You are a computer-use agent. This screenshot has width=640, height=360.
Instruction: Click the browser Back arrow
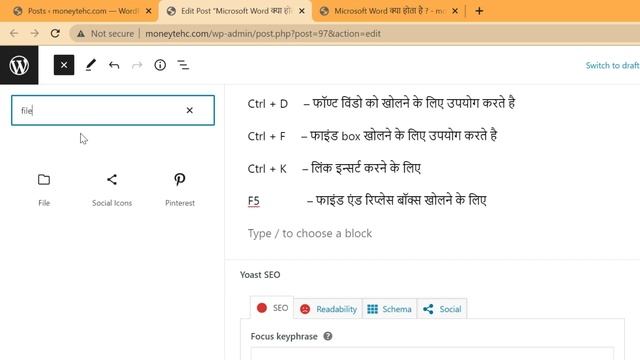[x=14, y=33]
